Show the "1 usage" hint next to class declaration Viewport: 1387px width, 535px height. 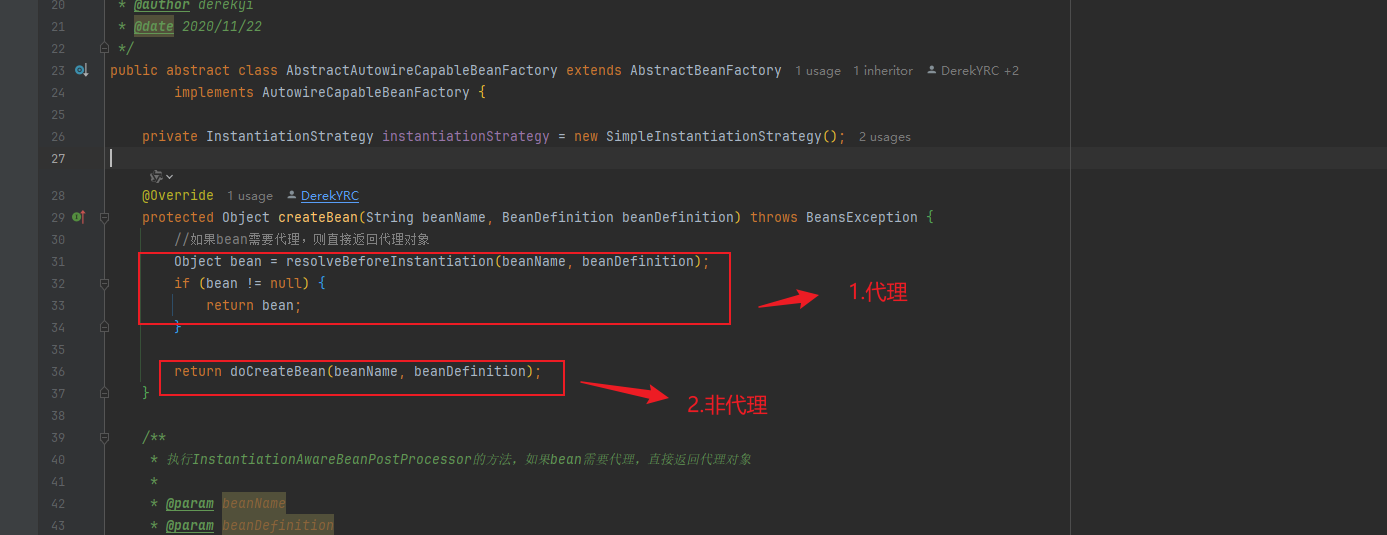tap(818, 71)
